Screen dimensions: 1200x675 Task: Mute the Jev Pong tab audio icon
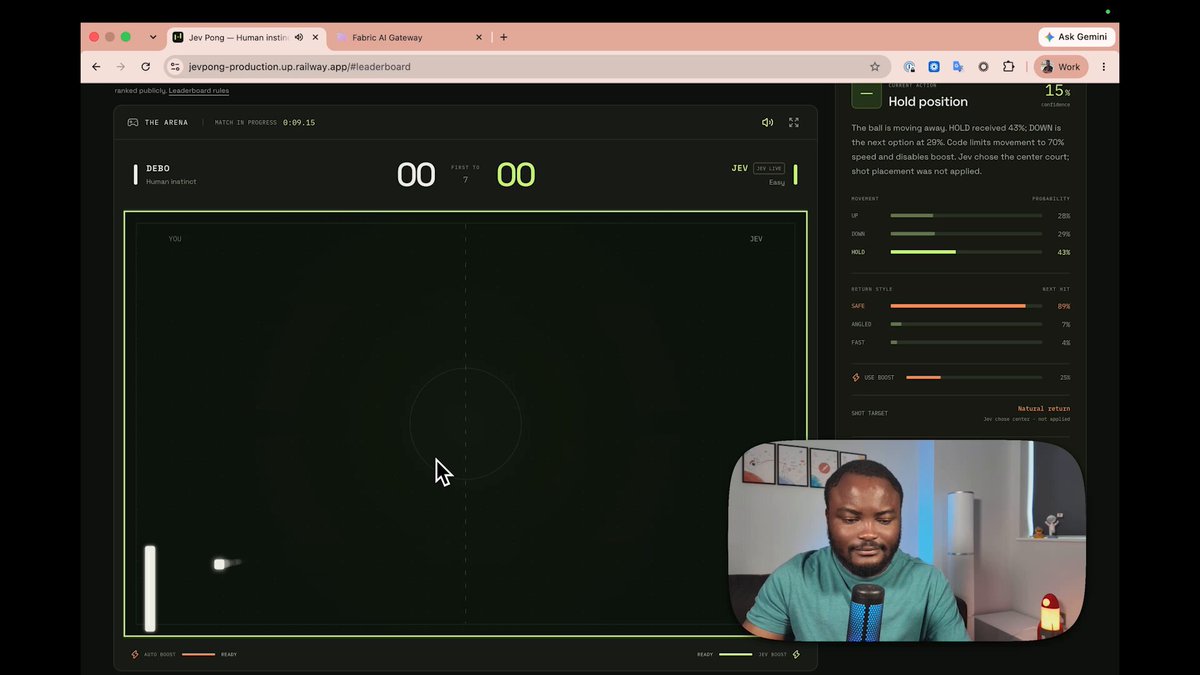299,37
